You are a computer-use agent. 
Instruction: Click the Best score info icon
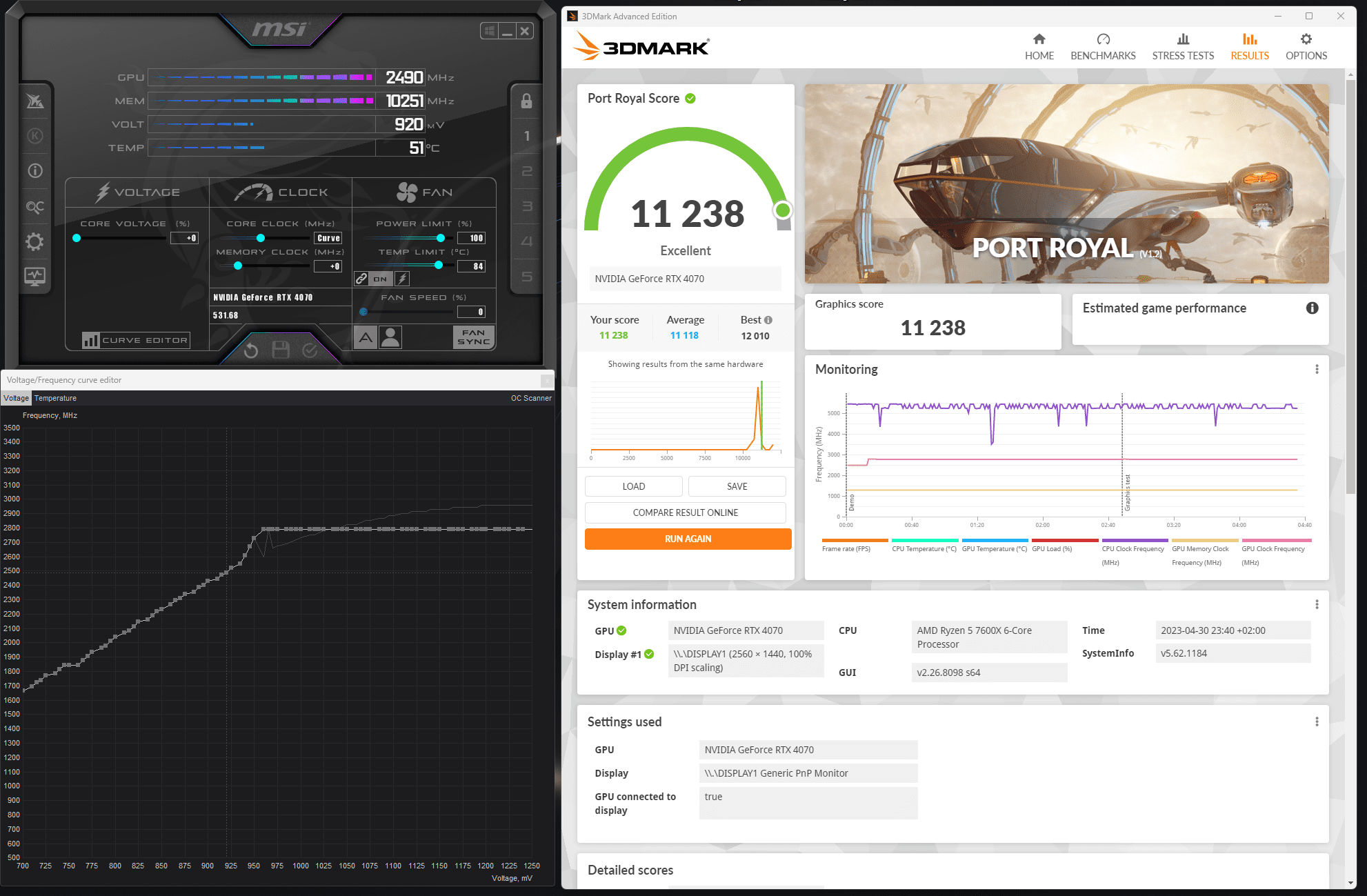coord(768,320)
